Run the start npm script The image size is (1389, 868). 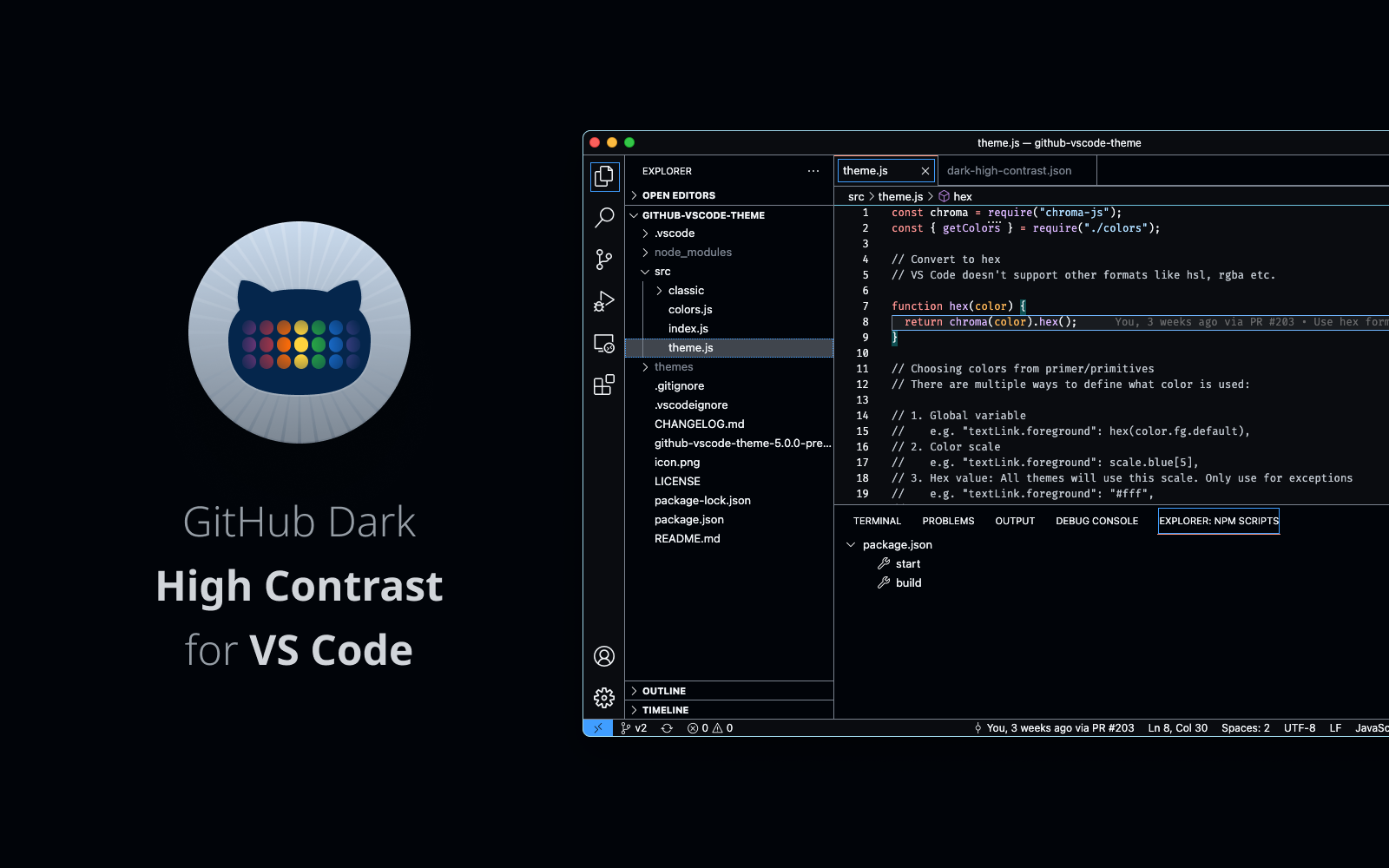(x=907, y=563)
